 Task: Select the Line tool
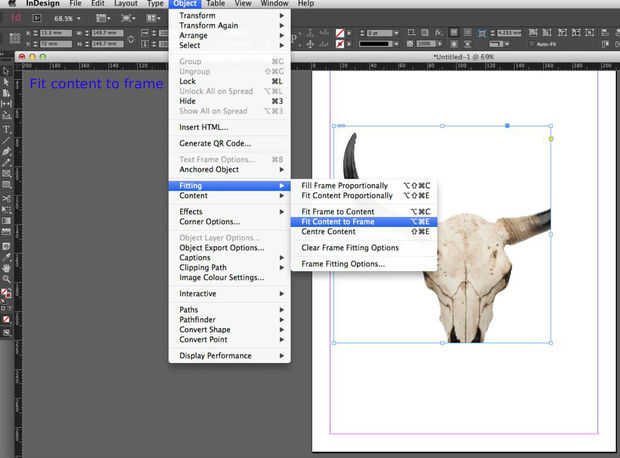tap(6, 140)
